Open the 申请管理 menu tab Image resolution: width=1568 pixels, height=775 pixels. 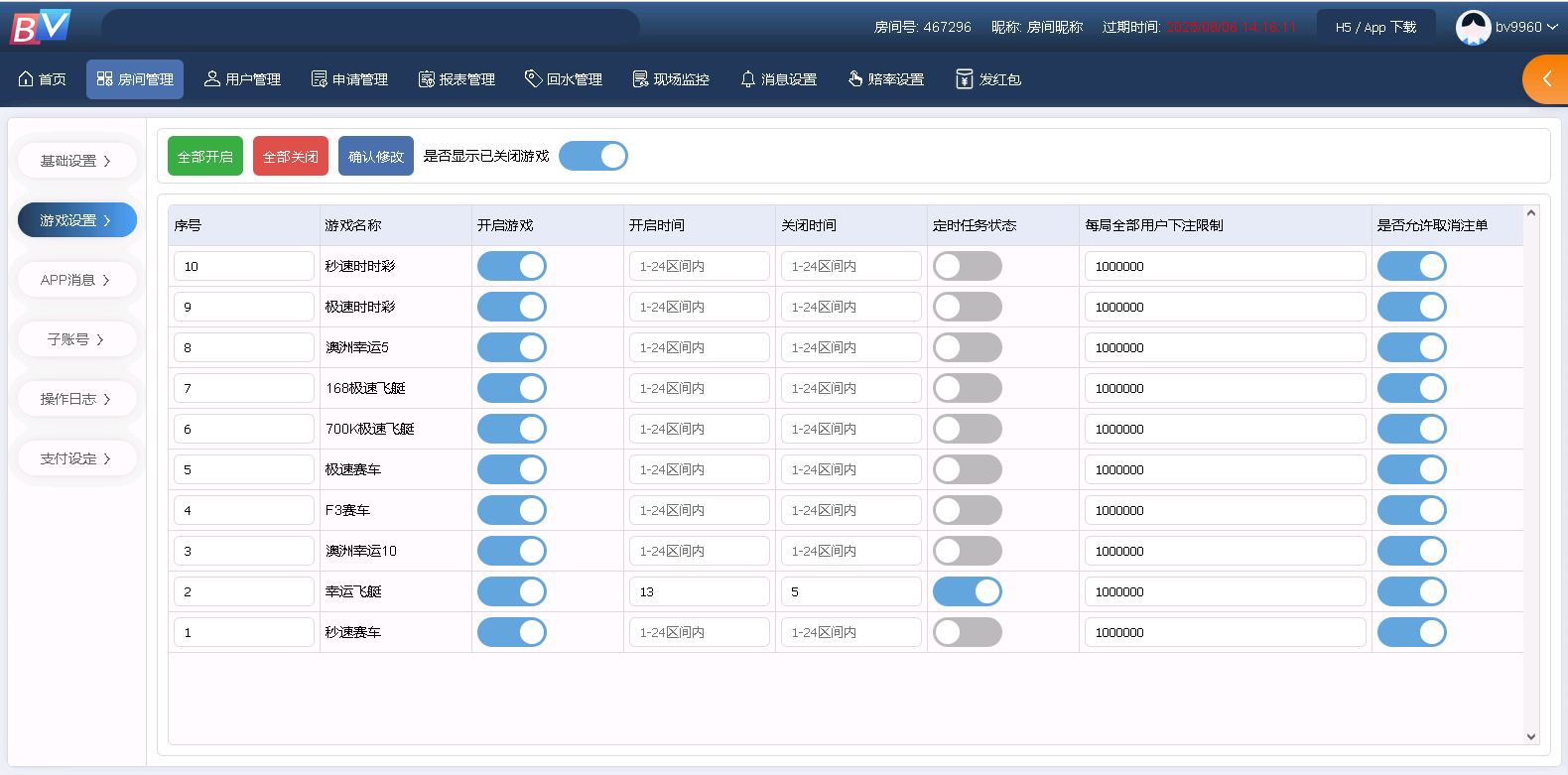click(x=349, y=79)
